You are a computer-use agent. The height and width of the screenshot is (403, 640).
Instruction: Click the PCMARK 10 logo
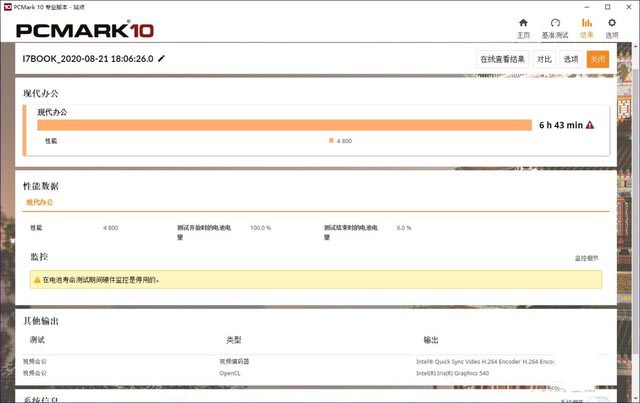[85, 30]
